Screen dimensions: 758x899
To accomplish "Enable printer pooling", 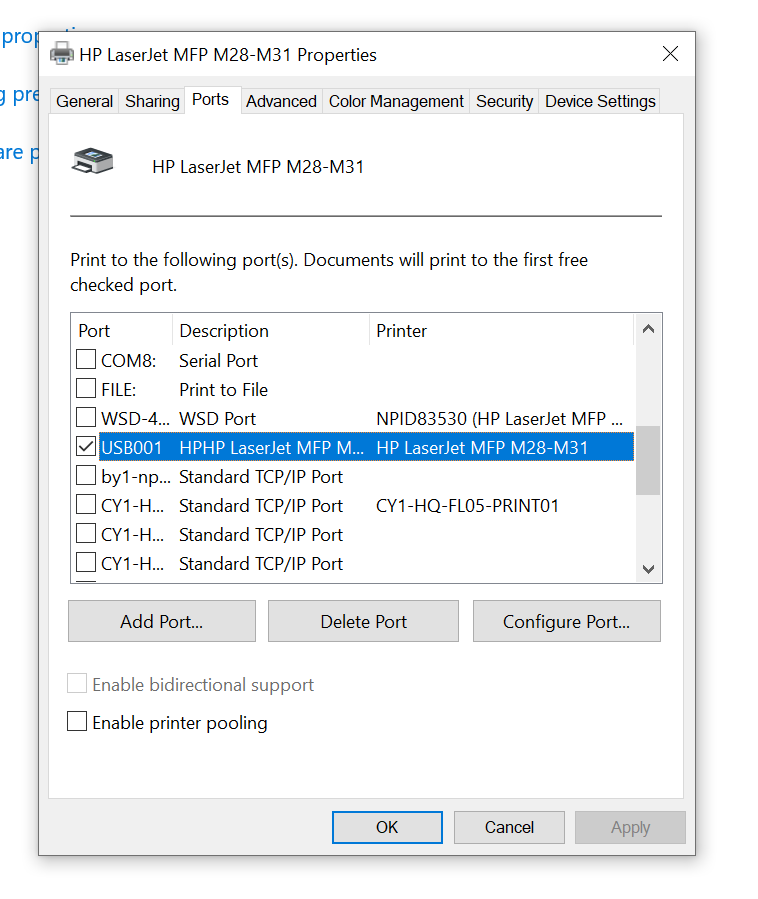I will 77,722.
